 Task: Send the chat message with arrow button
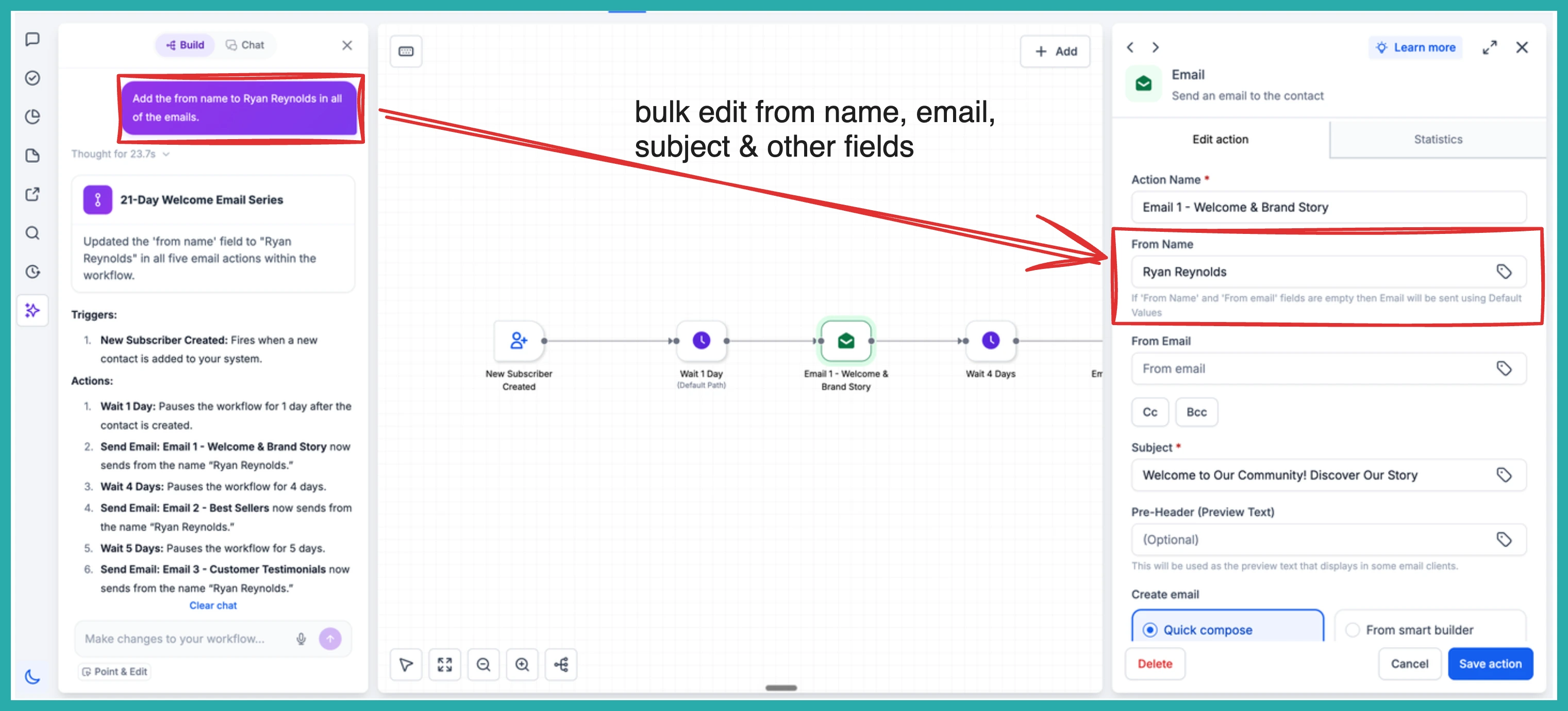330,639
